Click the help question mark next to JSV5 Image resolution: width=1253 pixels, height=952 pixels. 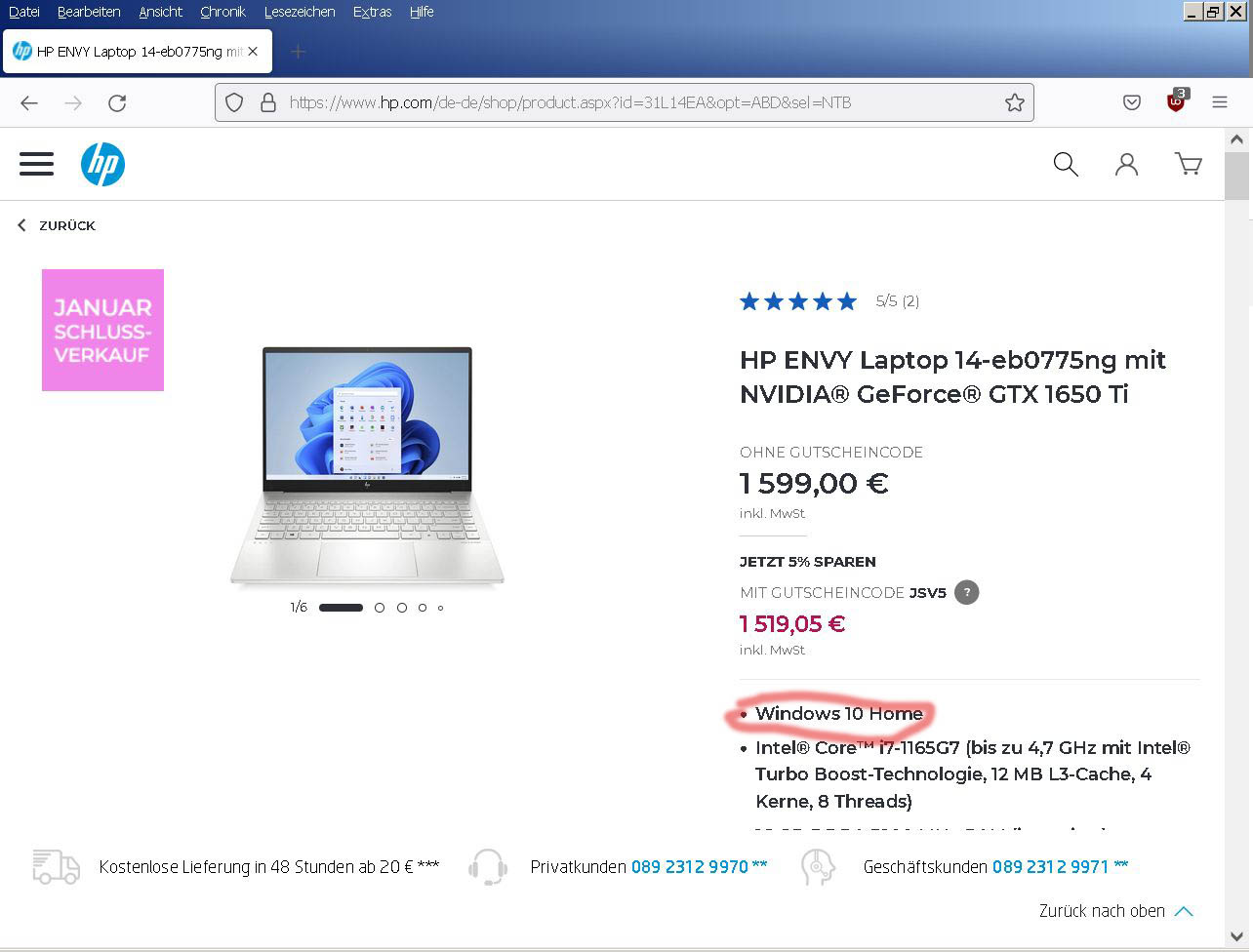pos(966,592)
